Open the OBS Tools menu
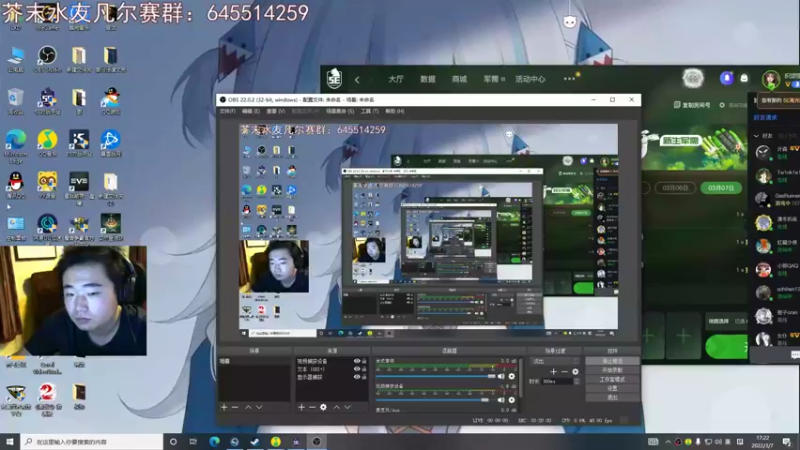The image size is (800, 450). (x=369, y=111)
